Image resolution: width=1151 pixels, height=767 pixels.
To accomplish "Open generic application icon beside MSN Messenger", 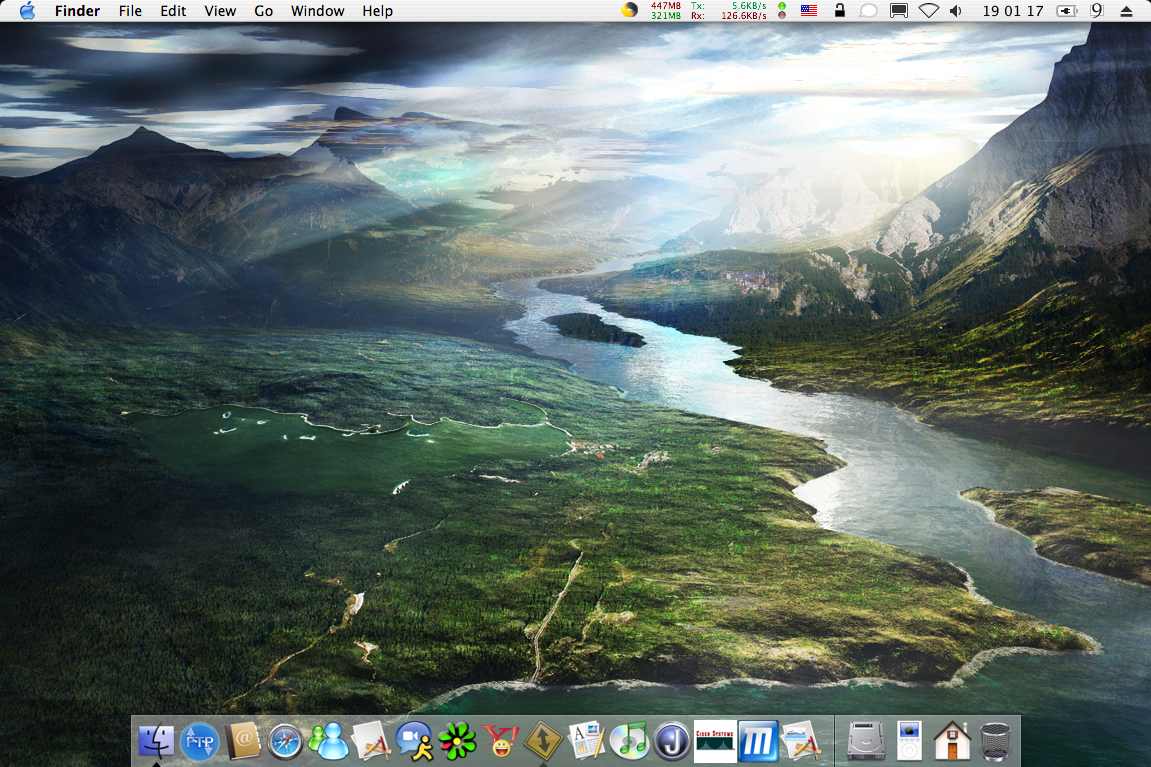I will (x=371, y=741).
